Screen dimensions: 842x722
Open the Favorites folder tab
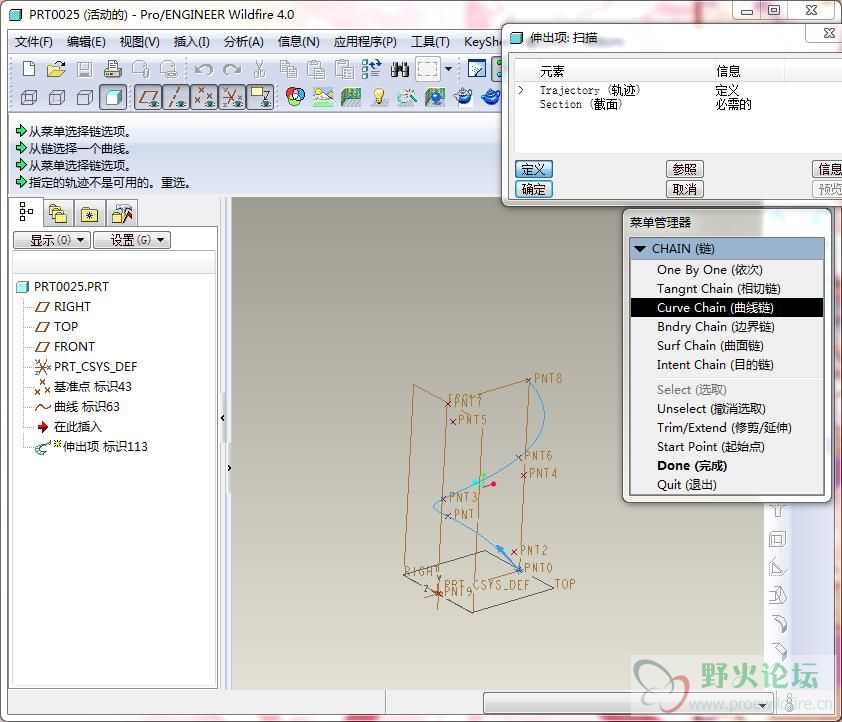click(x=89, y=214)
